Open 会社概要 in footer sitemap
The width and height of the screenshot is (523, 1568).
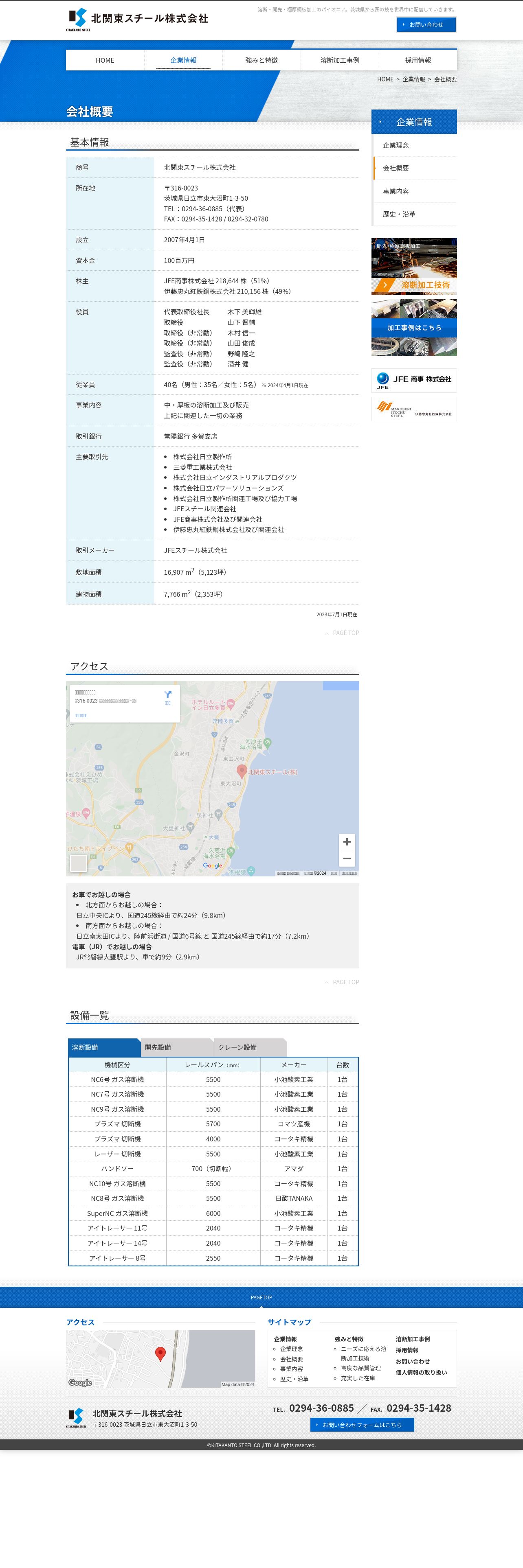[291, 1359]
